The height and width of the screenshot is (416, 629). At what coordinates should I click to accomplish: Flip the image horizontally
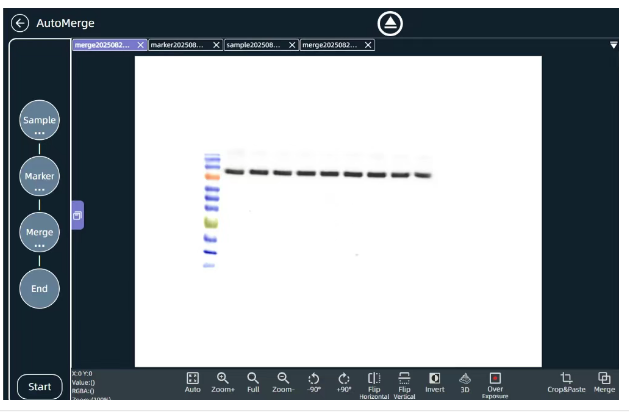coord(374,378)
